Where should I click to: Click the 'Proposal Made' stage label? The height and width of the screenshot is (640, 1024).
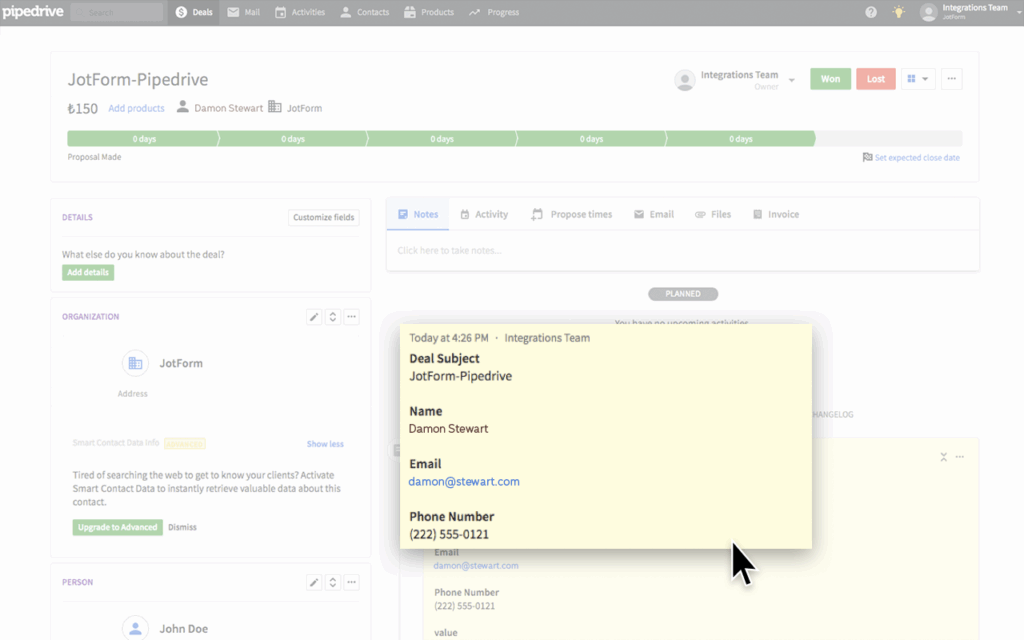tap(94, 157)
